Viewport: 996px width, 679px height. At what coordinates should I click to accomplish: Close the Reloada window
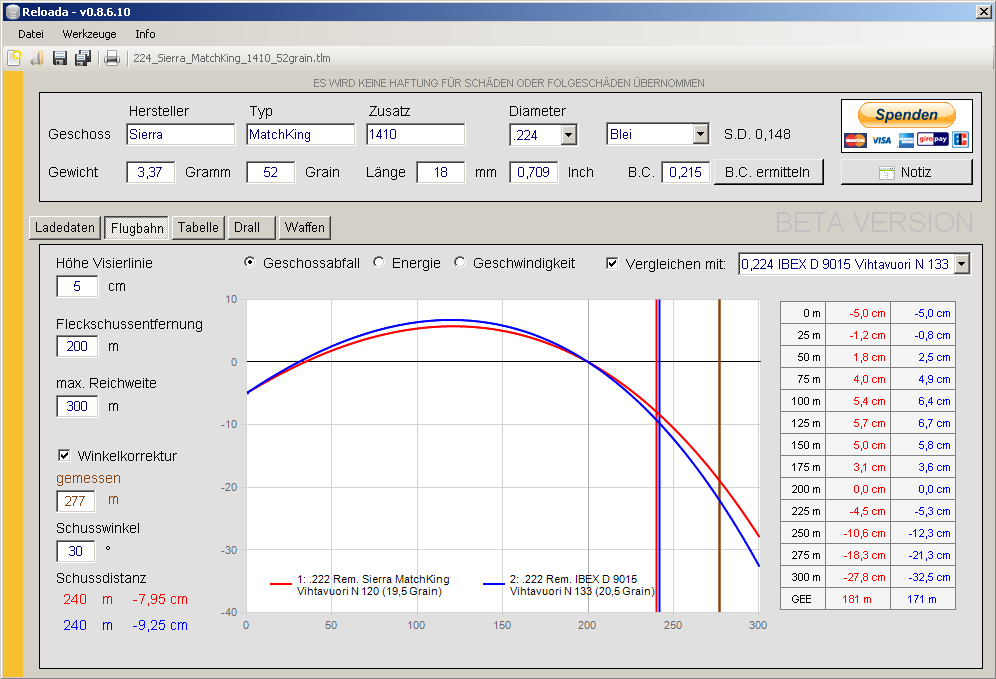point(983,12)
